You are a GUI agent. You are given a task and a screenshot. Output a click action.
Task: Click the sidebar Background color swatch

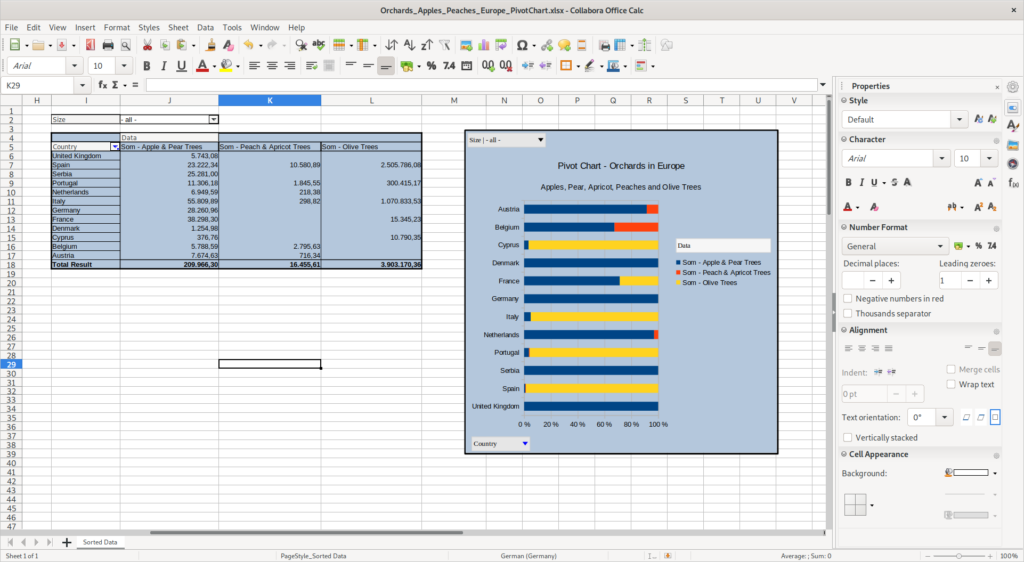point(969,473)
